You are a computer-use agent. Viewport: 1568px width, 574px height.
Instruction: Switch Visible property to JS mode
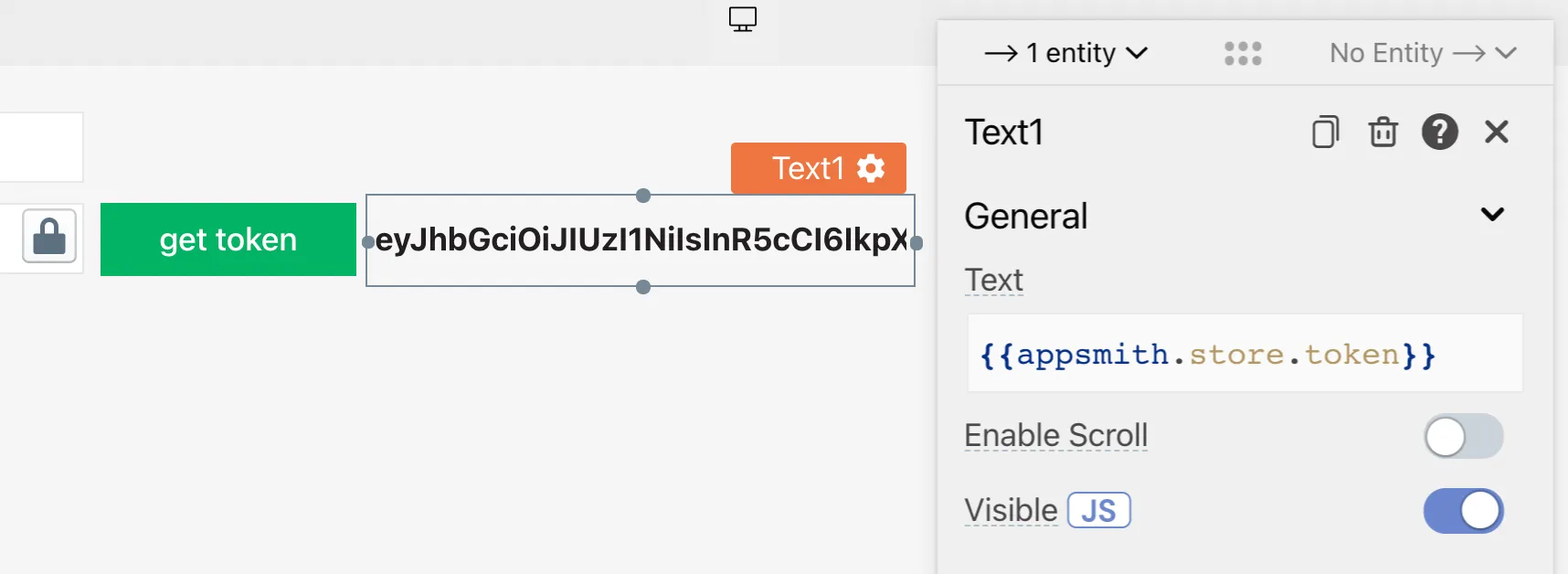click(x=1098, y=511)
